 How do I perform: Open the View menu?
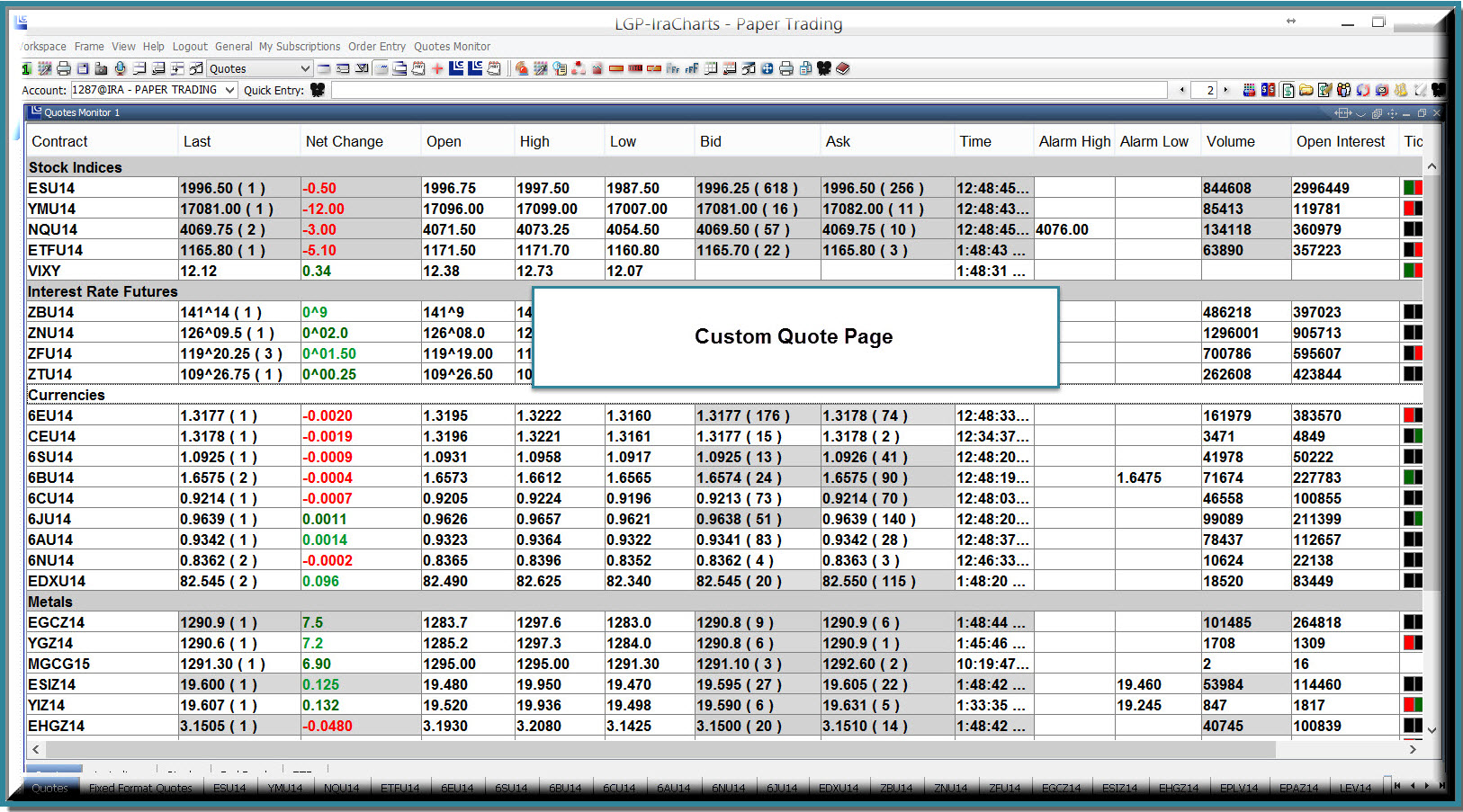tap(123, 47)
